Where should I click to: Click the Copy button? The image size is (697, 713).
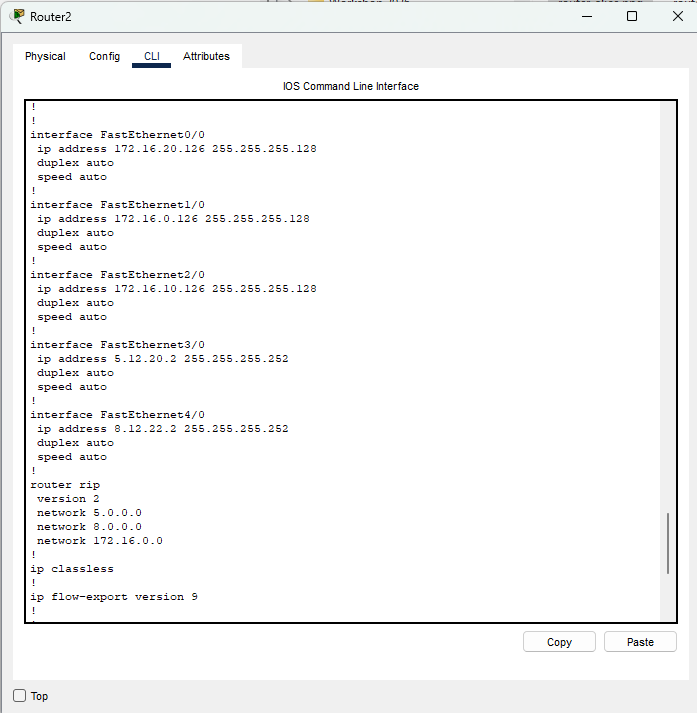[559, 642]
